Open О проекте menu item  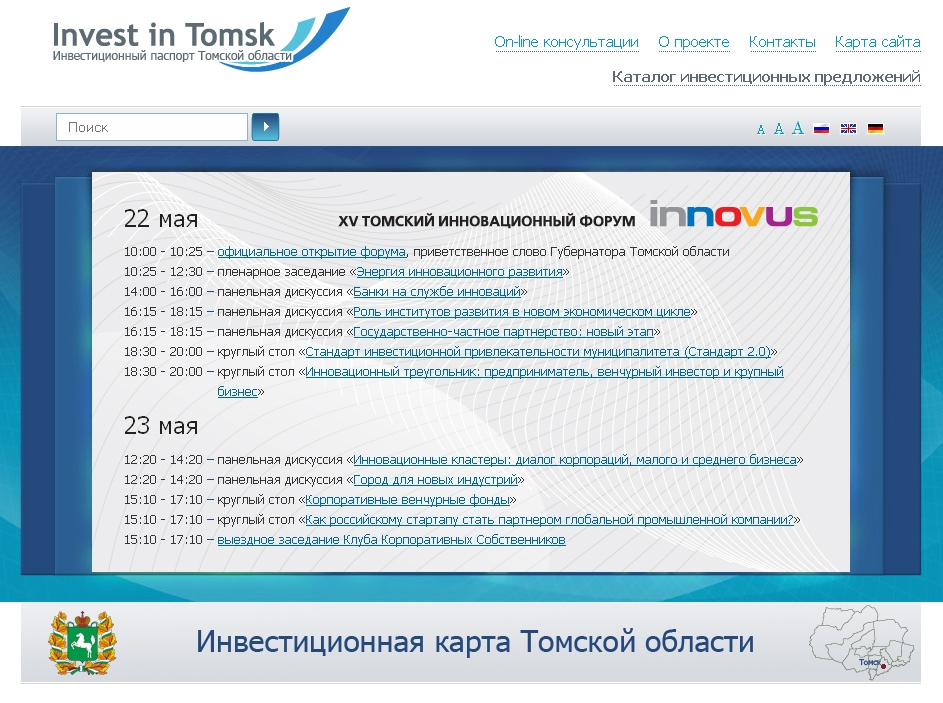693,42
